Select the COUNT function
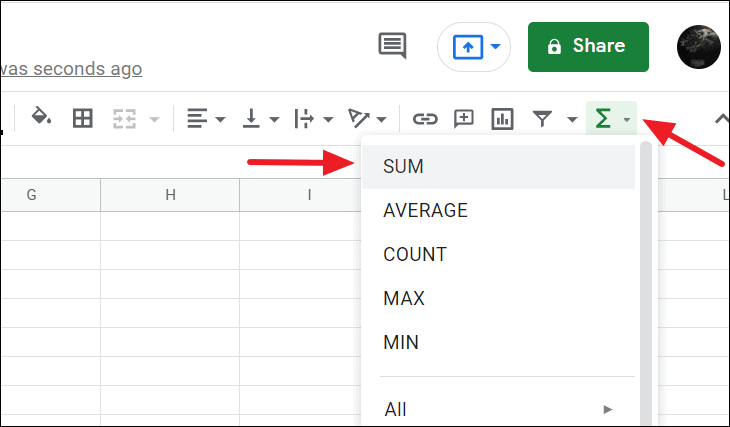 click(414, 254)
